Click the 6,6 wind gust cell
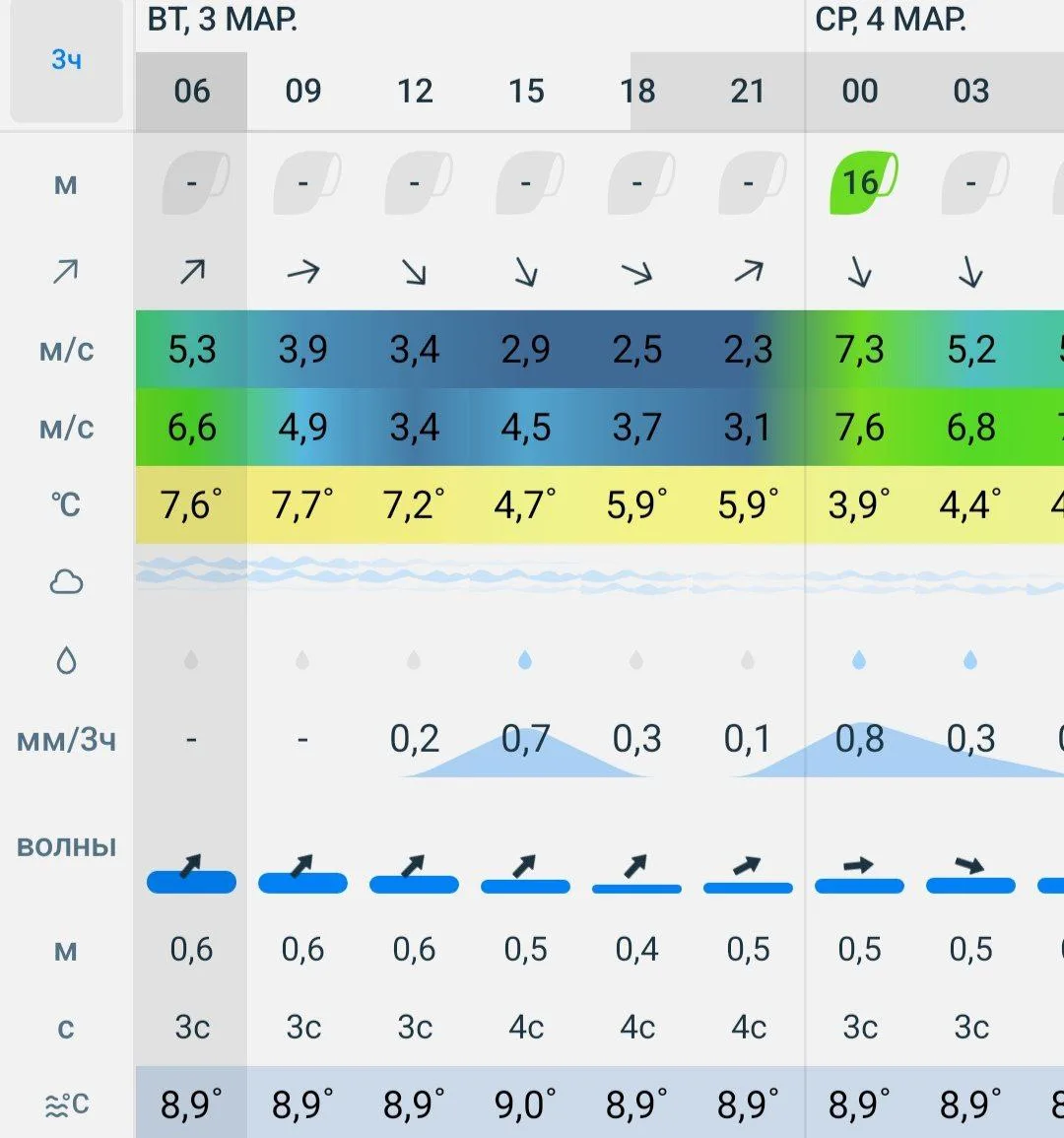 point(191,428)
